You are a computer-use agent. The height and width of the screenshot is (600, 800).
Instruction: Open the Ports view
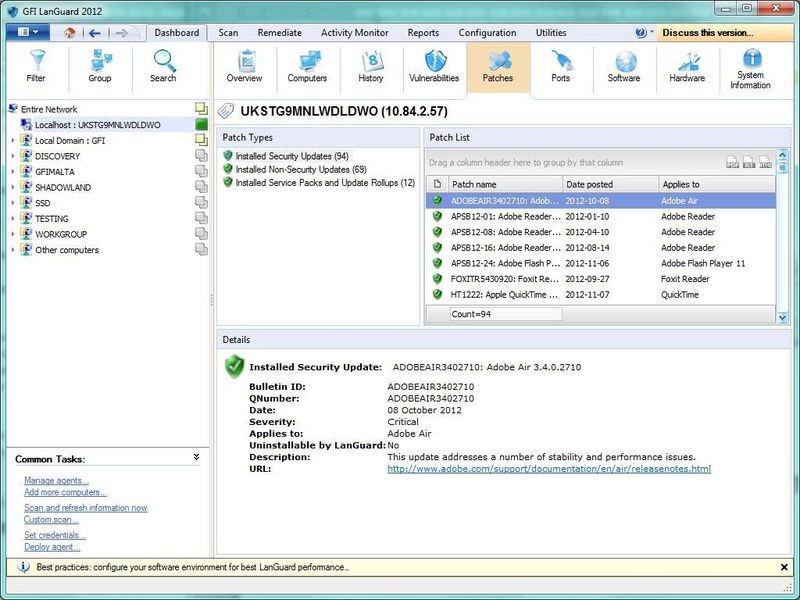(561, 66)
